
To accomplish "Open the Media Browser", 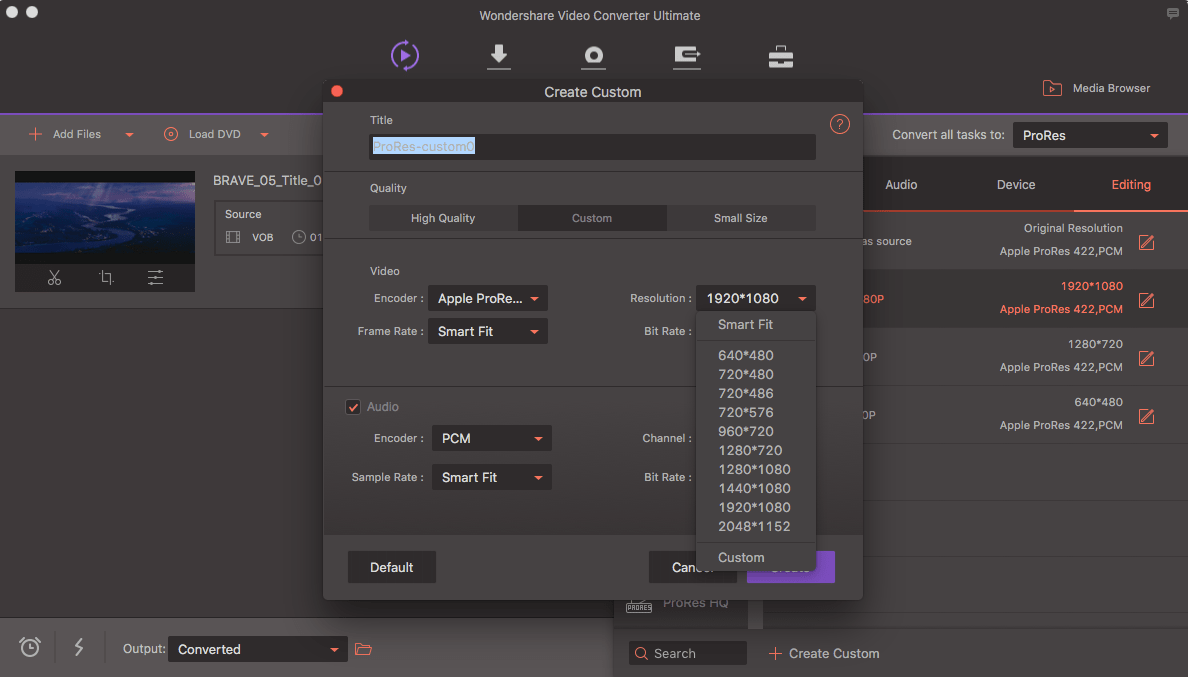I will 1096,88.
